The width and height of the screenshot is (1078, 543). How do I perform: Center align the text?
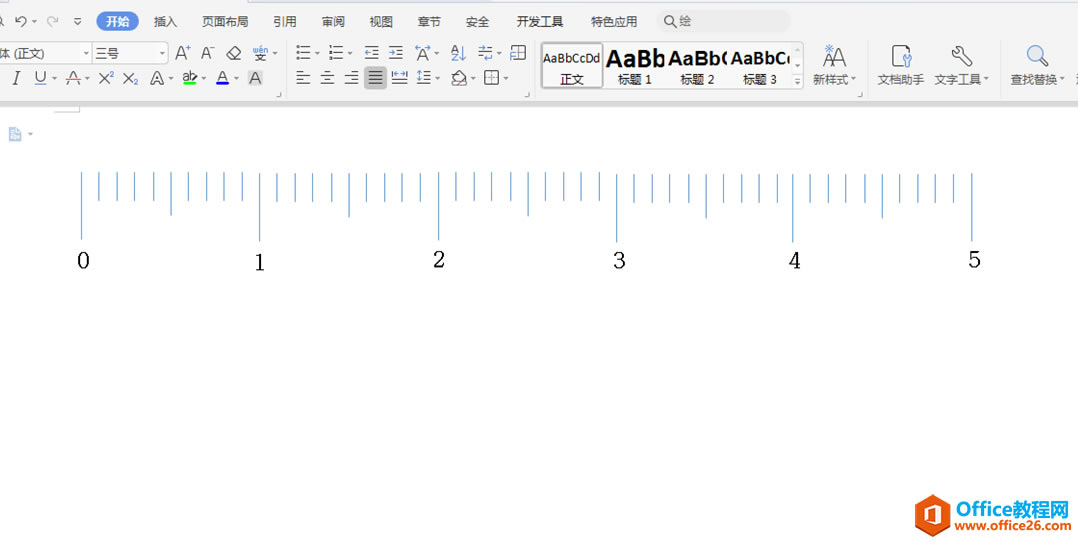coord(327,78)
